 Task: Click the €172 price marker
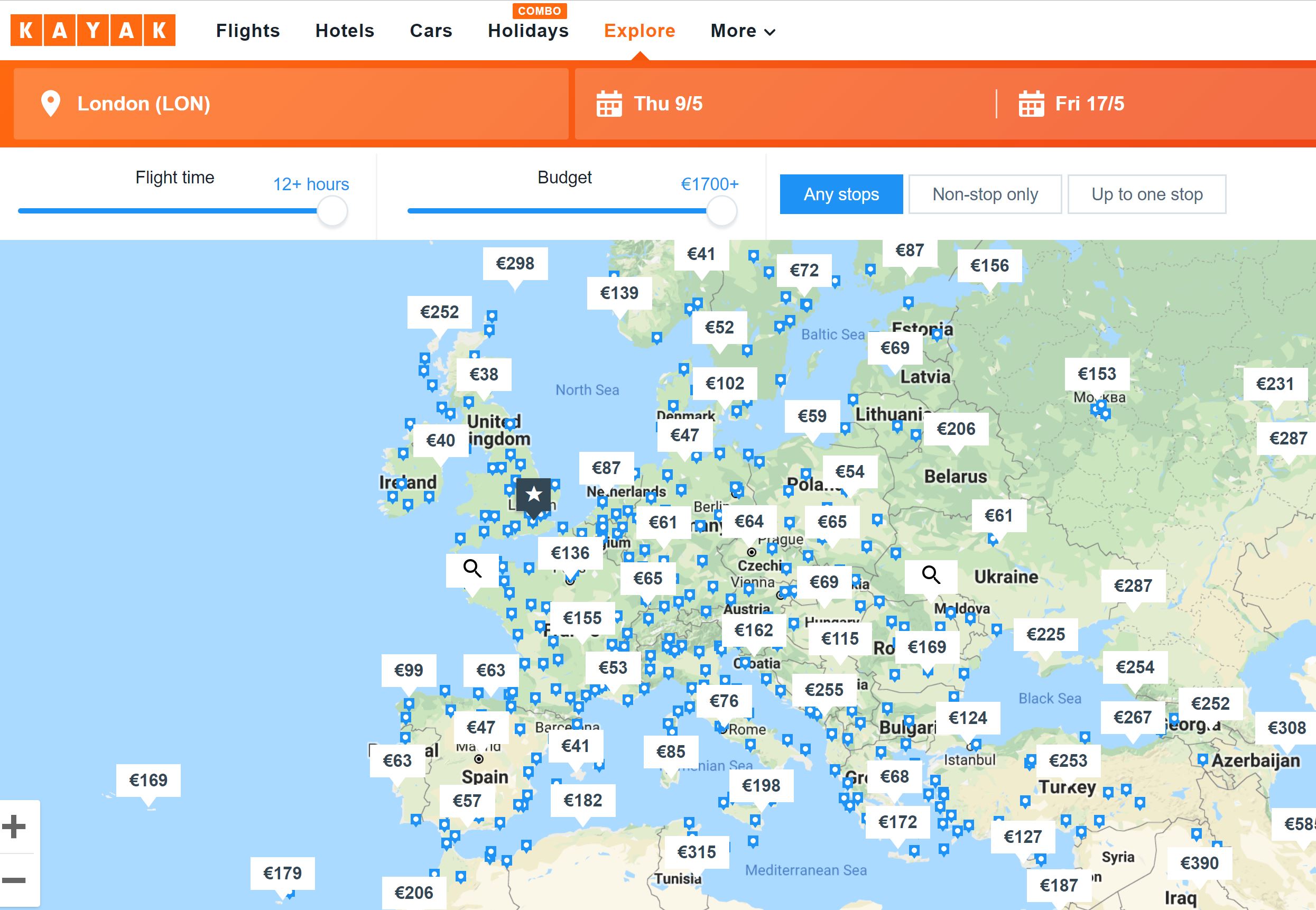(898, 822)
